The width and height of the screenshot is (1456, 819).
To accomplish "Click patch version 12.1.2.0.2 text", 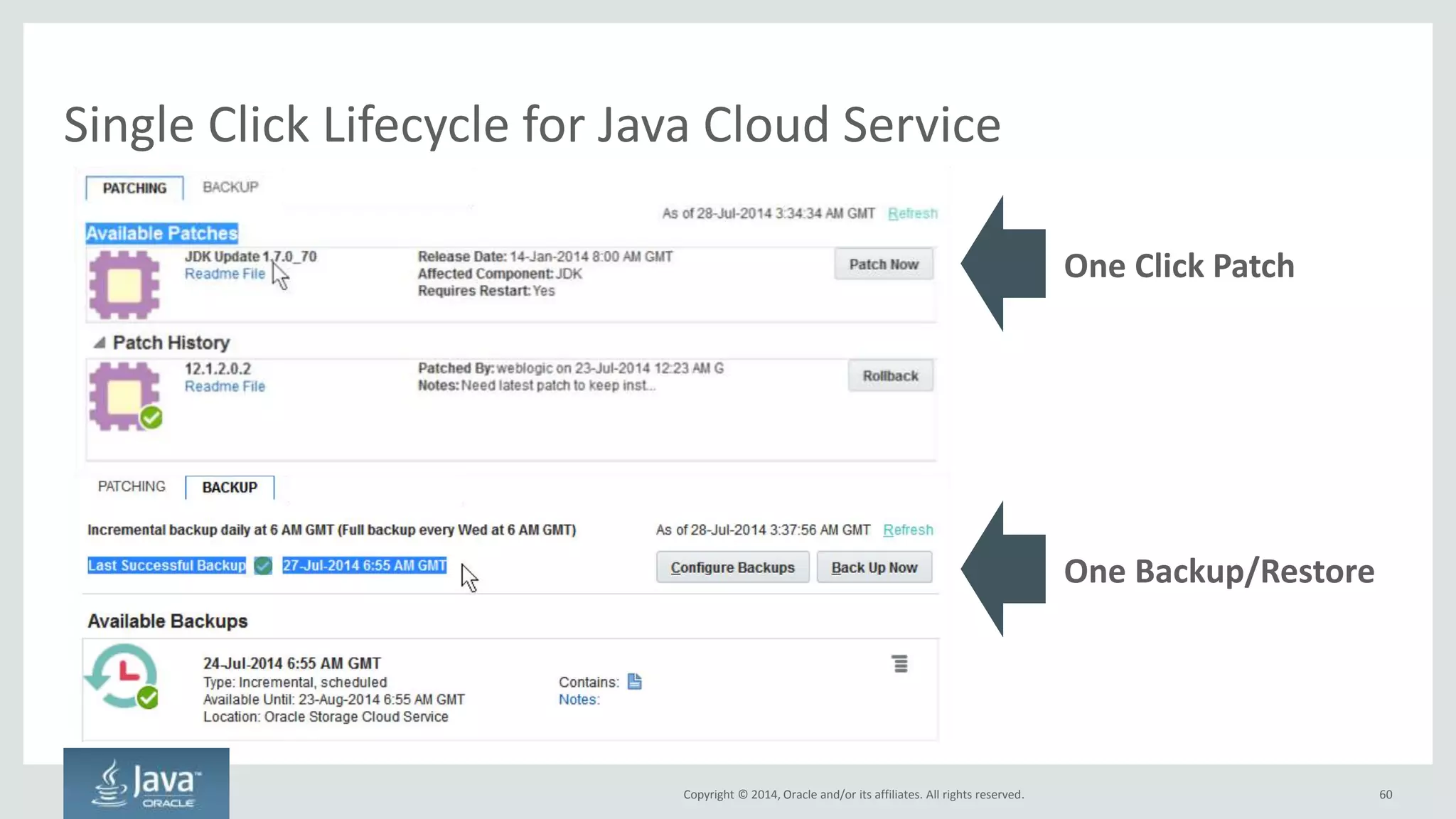I will click(x=218, y=369).
